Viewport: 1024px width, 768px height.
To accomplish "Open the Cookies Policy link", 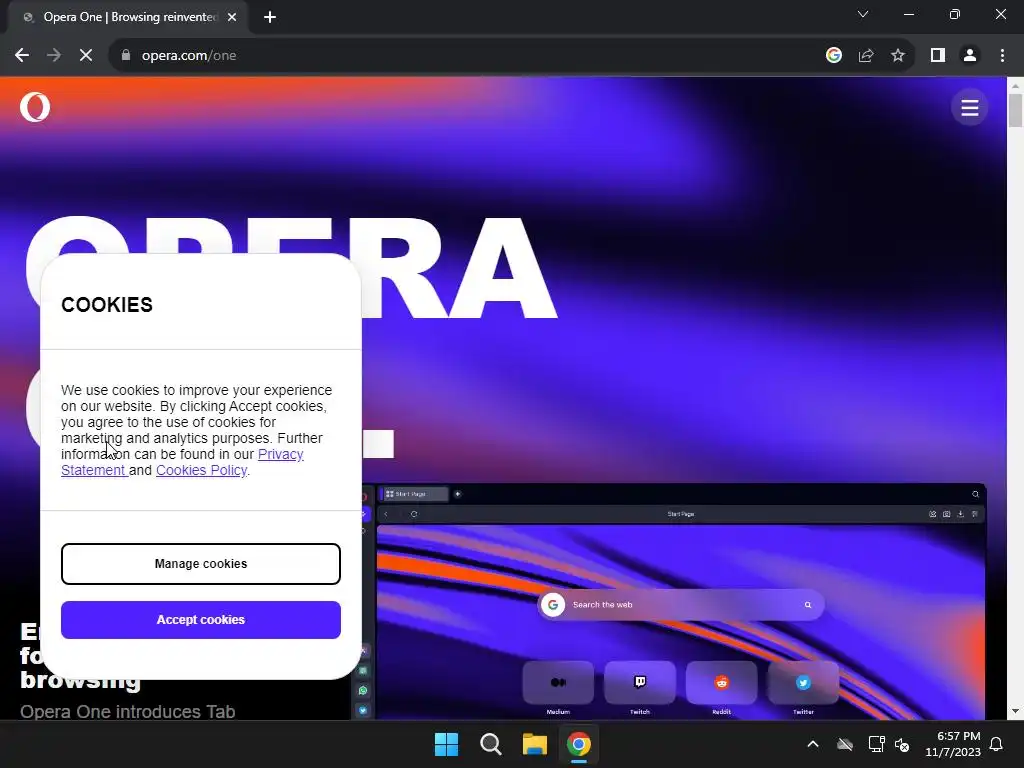I will click(201, 470).
